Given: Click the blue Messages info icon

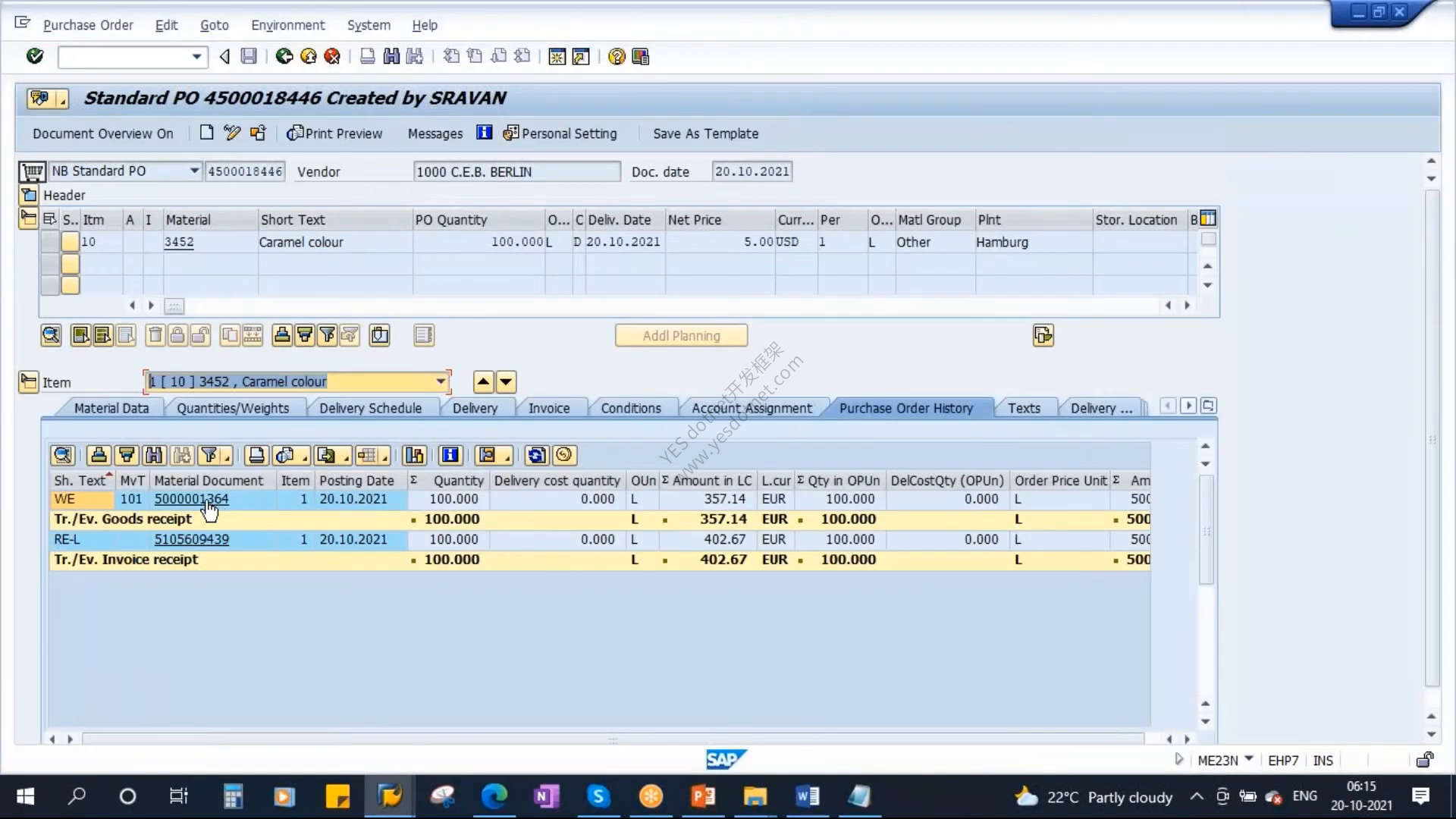Looking at the screenshot, I should (x=484, y=133).
